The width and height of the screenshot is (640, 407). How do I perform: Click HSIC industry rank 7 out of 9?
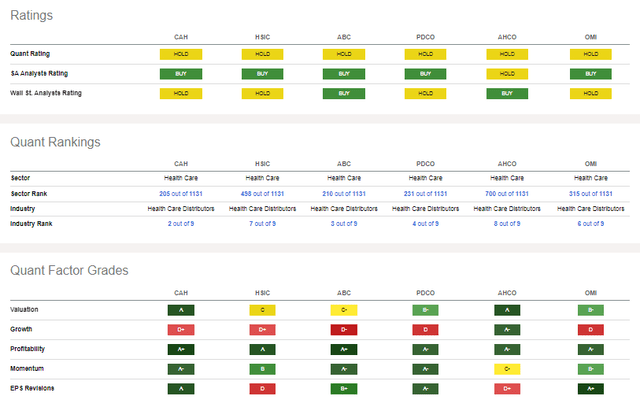[x=262, y=224]
